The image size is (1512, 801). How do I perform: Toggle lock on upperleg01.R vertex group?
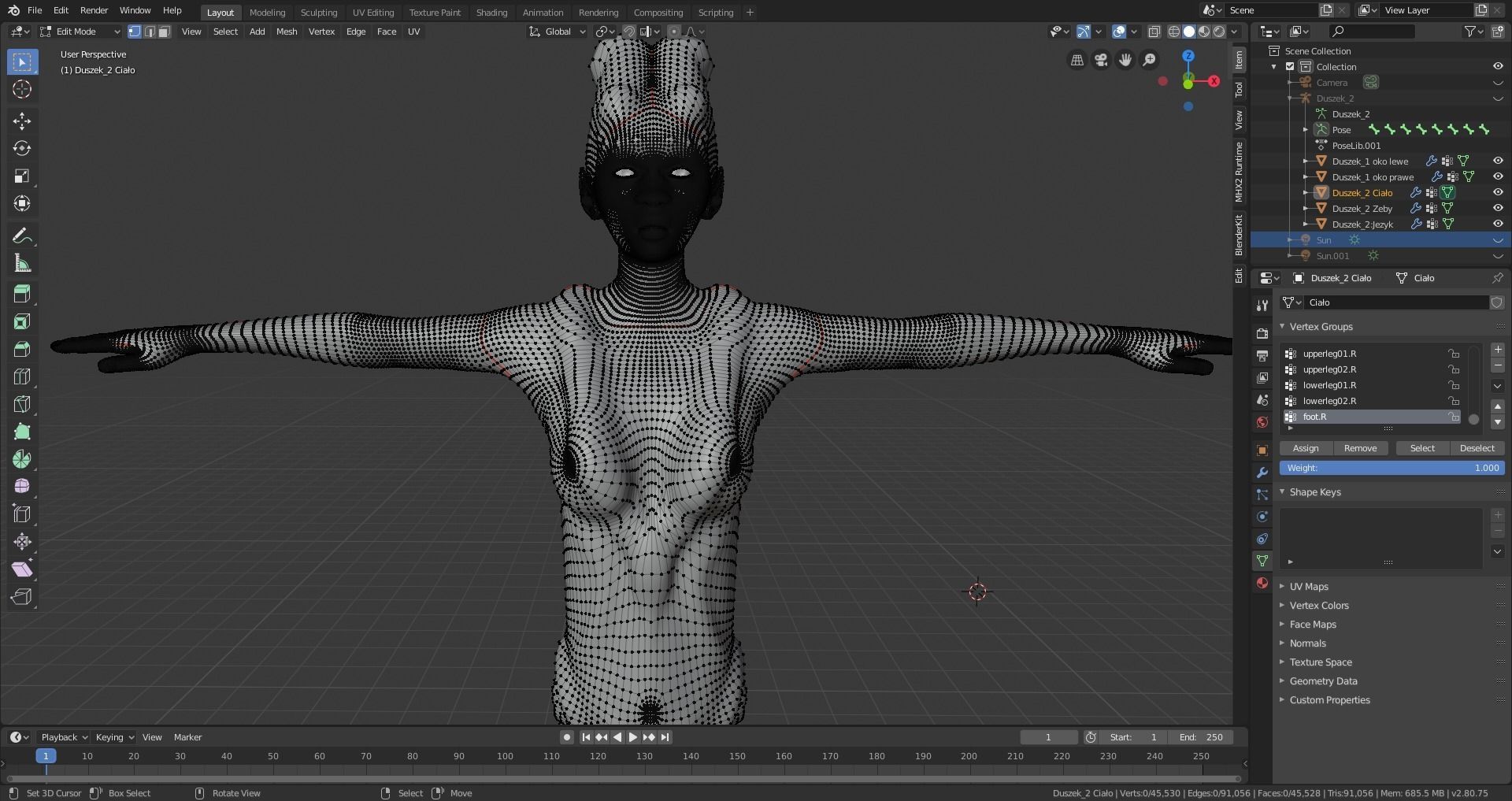1454,354
